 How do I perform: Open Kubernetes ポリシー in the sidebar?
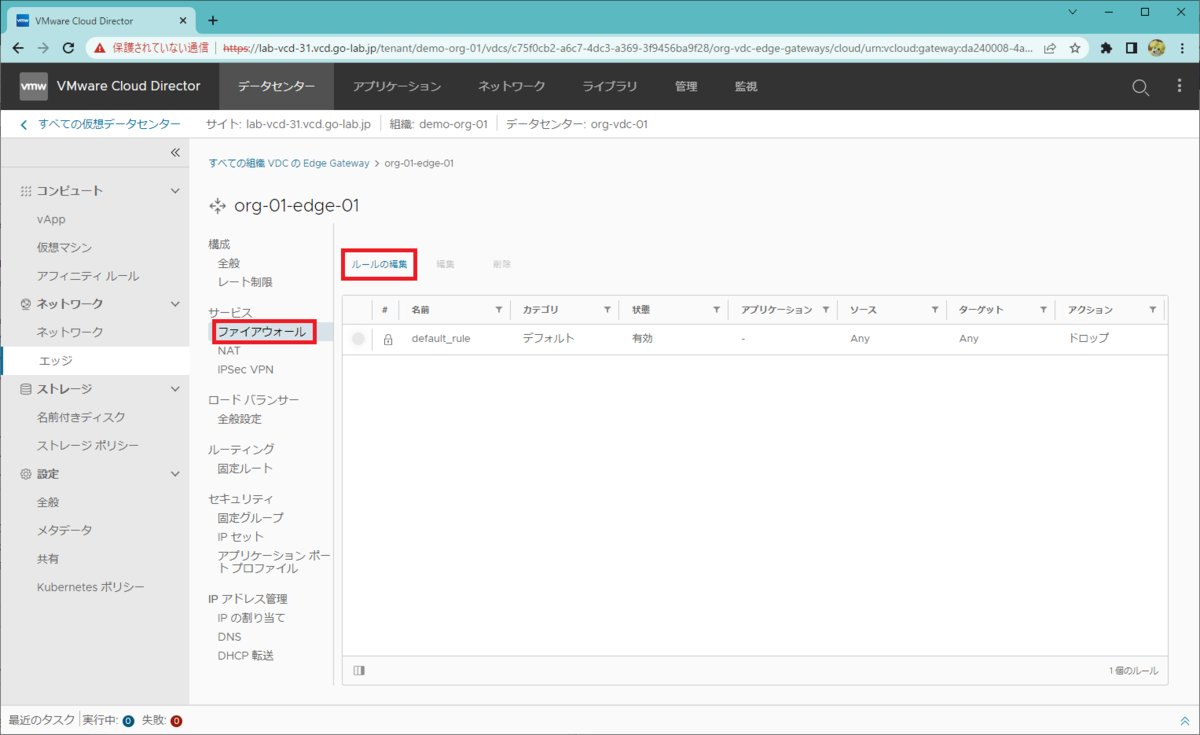point(91,587)
